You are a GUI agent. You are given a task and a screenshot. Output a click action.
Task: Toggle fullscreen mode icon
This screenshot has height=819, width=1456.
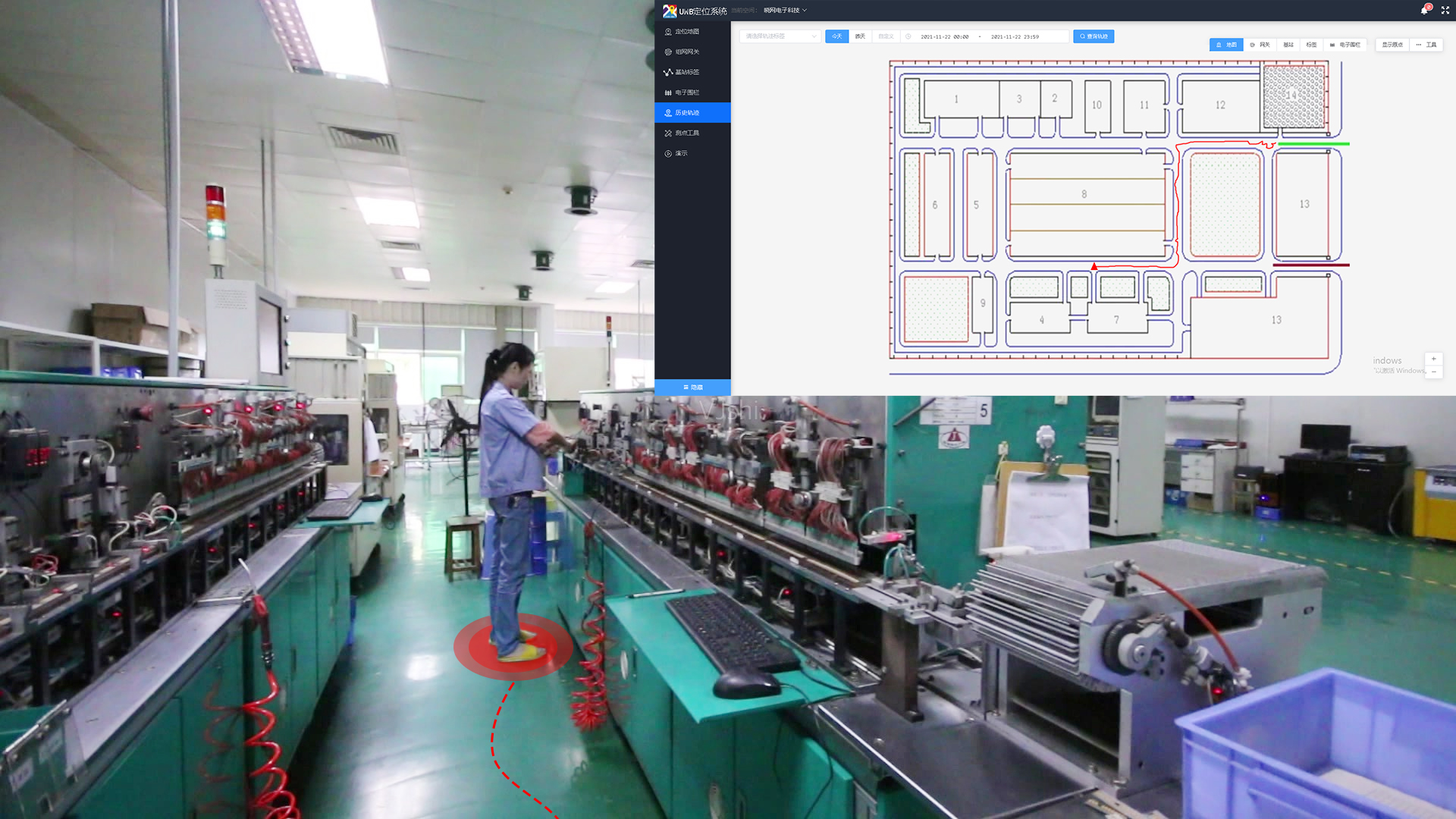pos(1445,10)
